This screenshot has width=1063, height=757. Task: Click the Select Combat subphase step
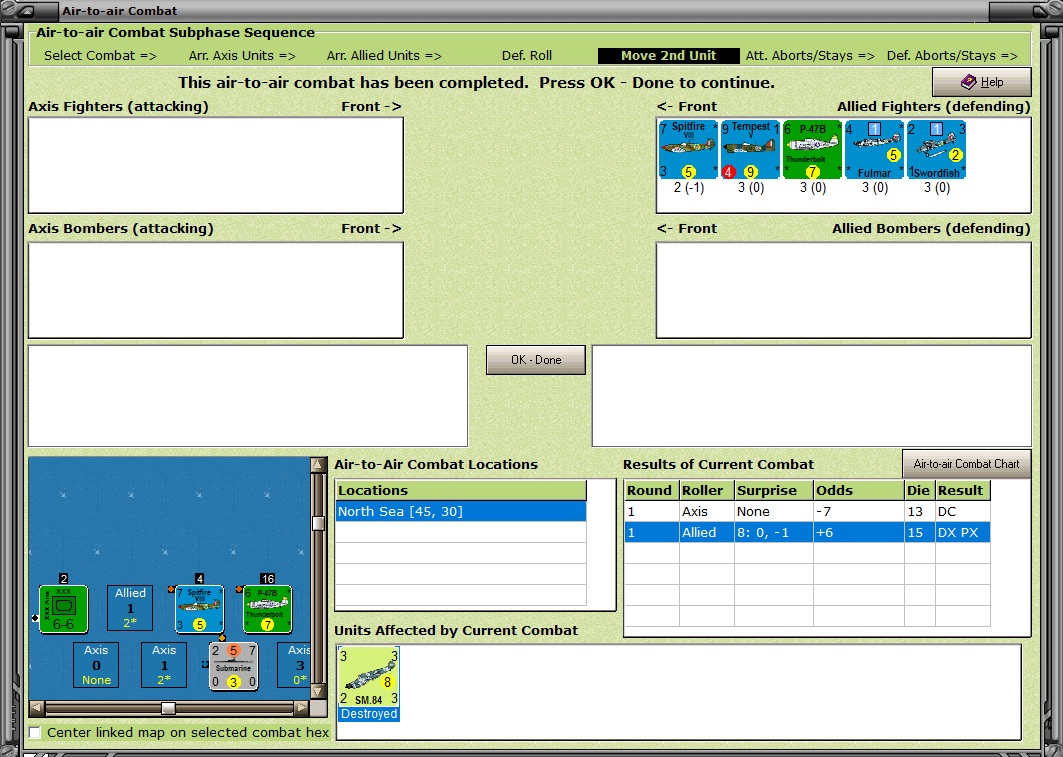click(100, 56)
